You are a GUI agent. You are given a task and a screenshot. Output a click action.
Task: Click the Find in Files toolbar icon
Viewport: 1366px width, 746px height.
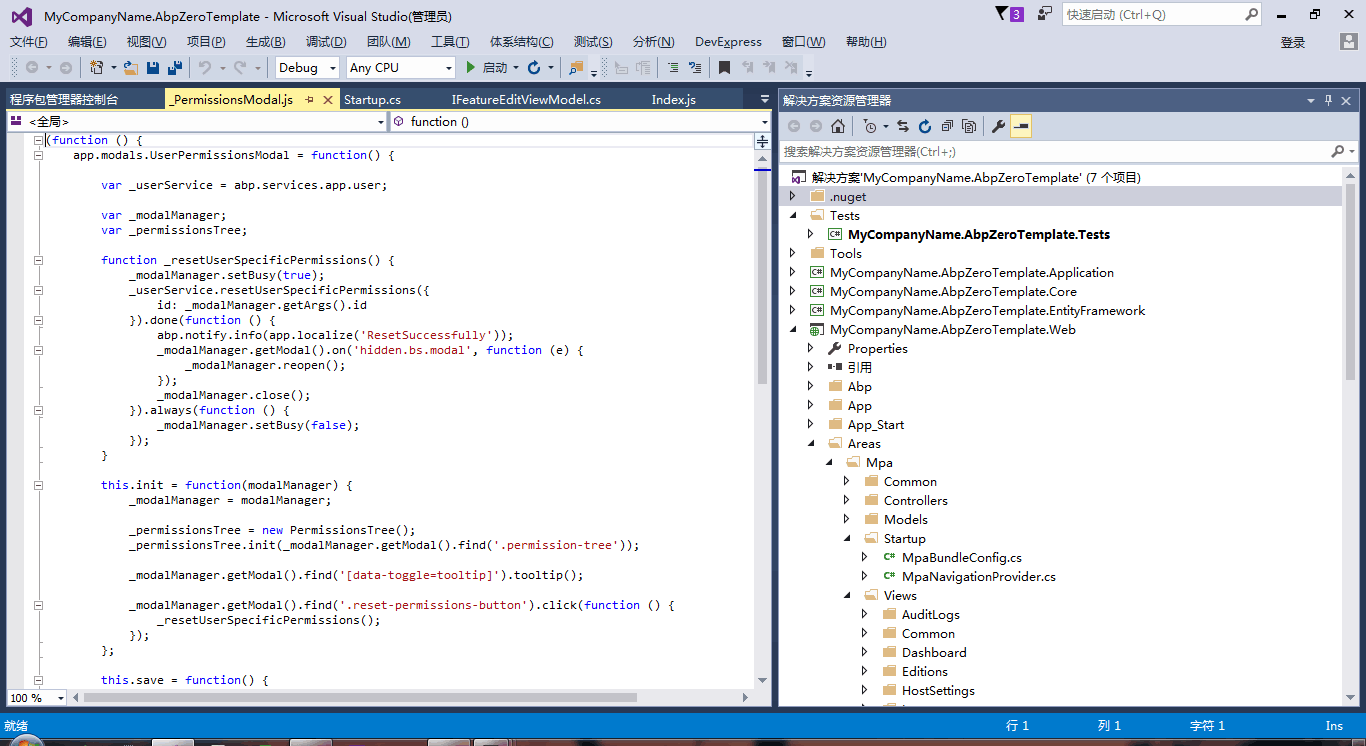pos(575,67)
